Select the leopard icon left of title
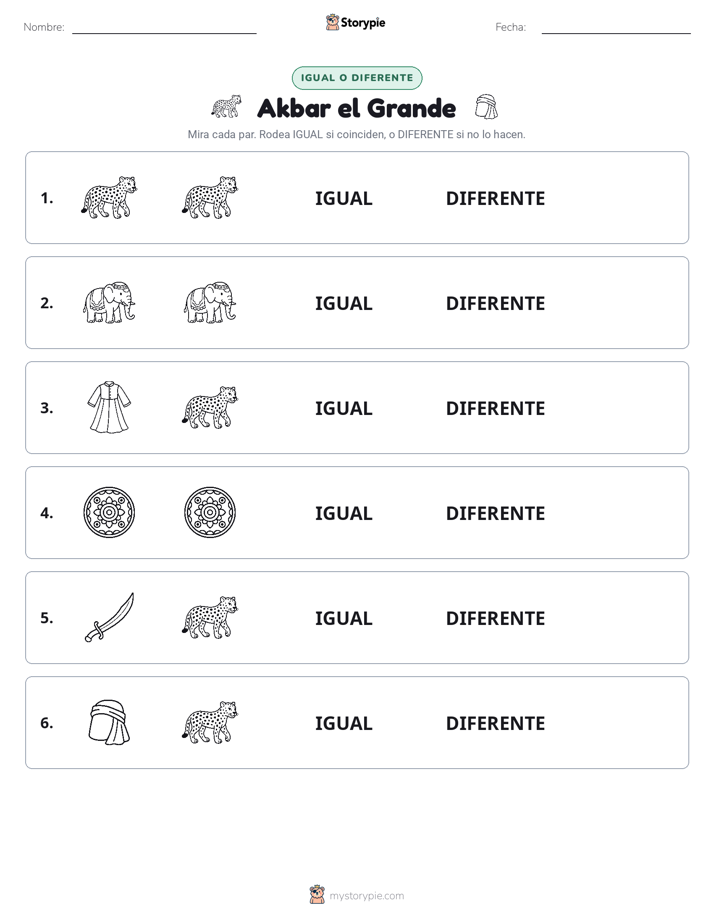The height and width of the screenshot is (924, 714). click(227, 107)
